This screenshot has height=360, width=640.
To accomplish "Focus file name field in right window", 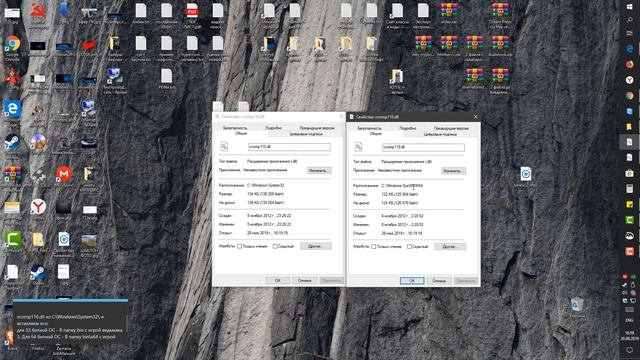I will pyautogui.click(x=423, y=147).
